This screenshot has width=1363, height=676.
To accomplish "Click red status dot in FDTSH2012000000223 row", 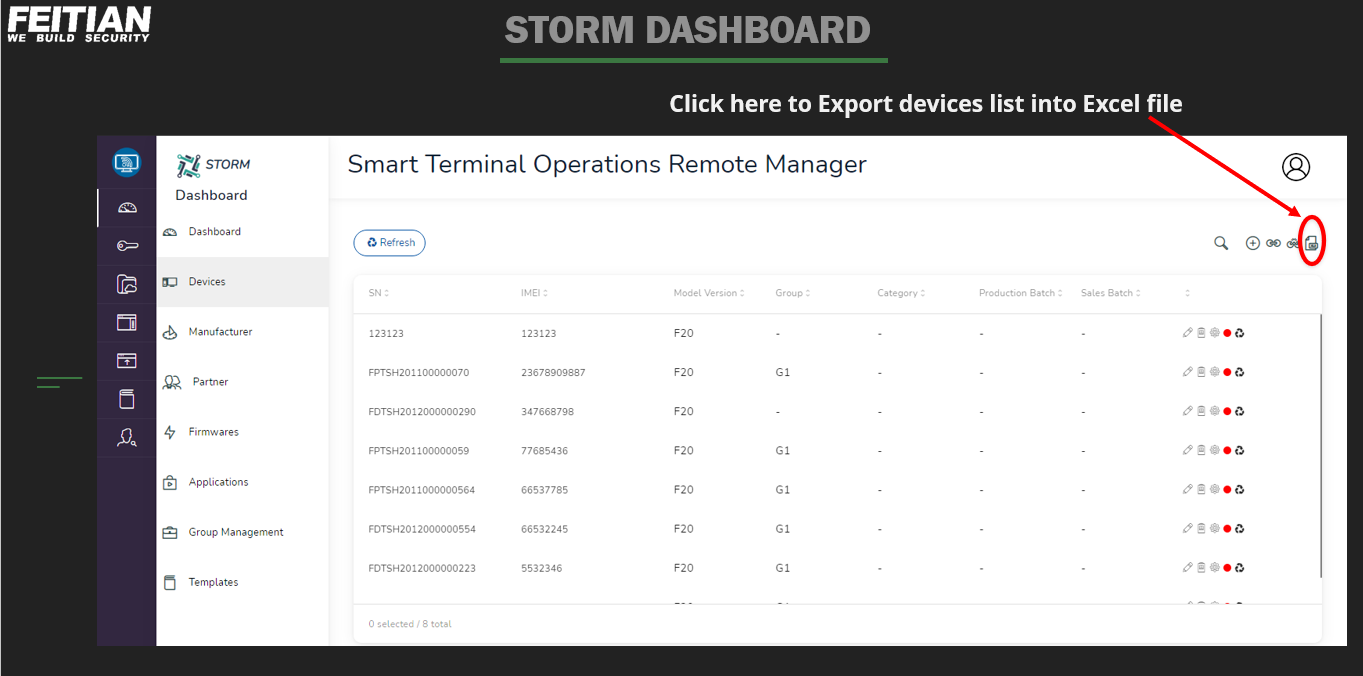I will click(1227, 567).
